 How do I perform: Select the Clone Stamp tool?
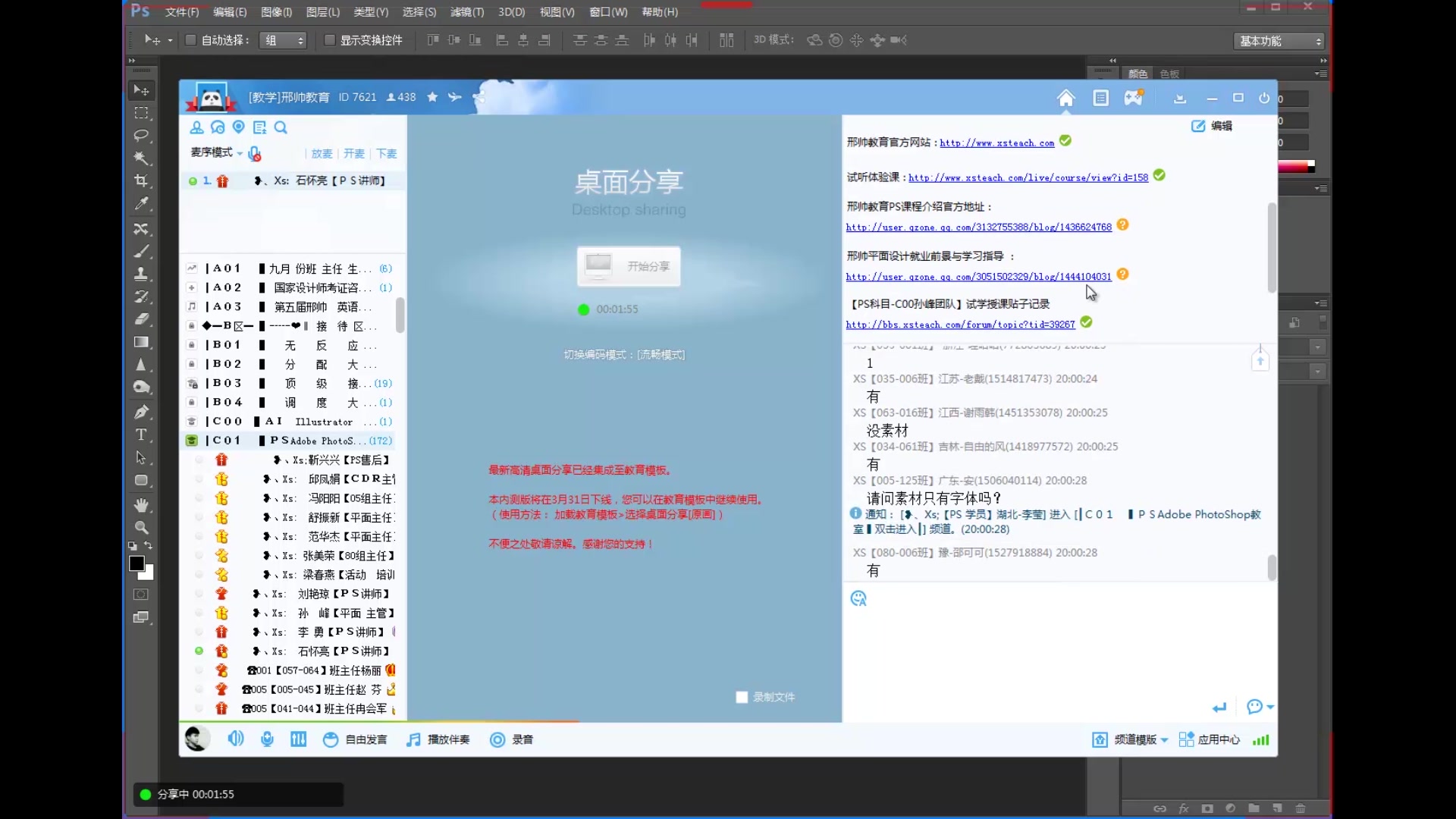[142, 274]
